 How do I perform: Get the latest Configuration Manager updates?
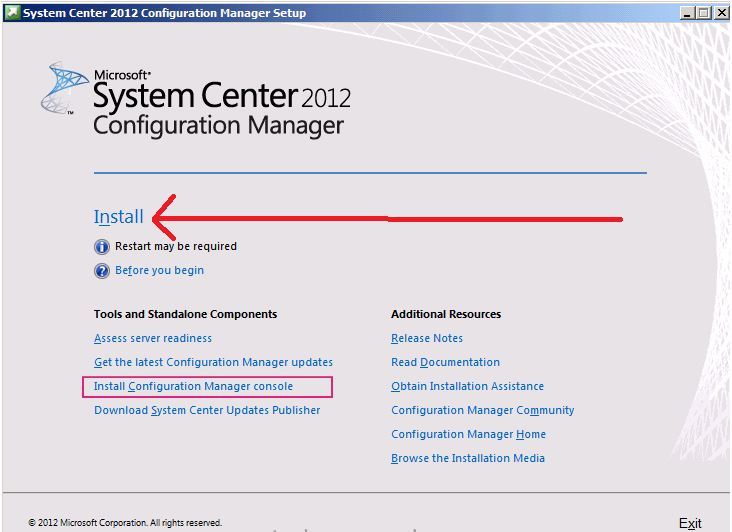tap(213, 363)
